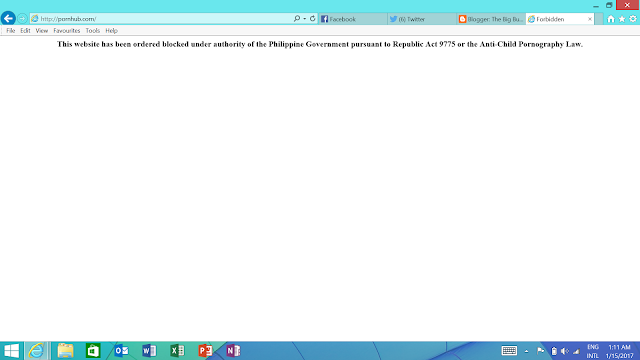Open the network signal tray icon
This screenshot has height=360, width=640.
(576, 351)
